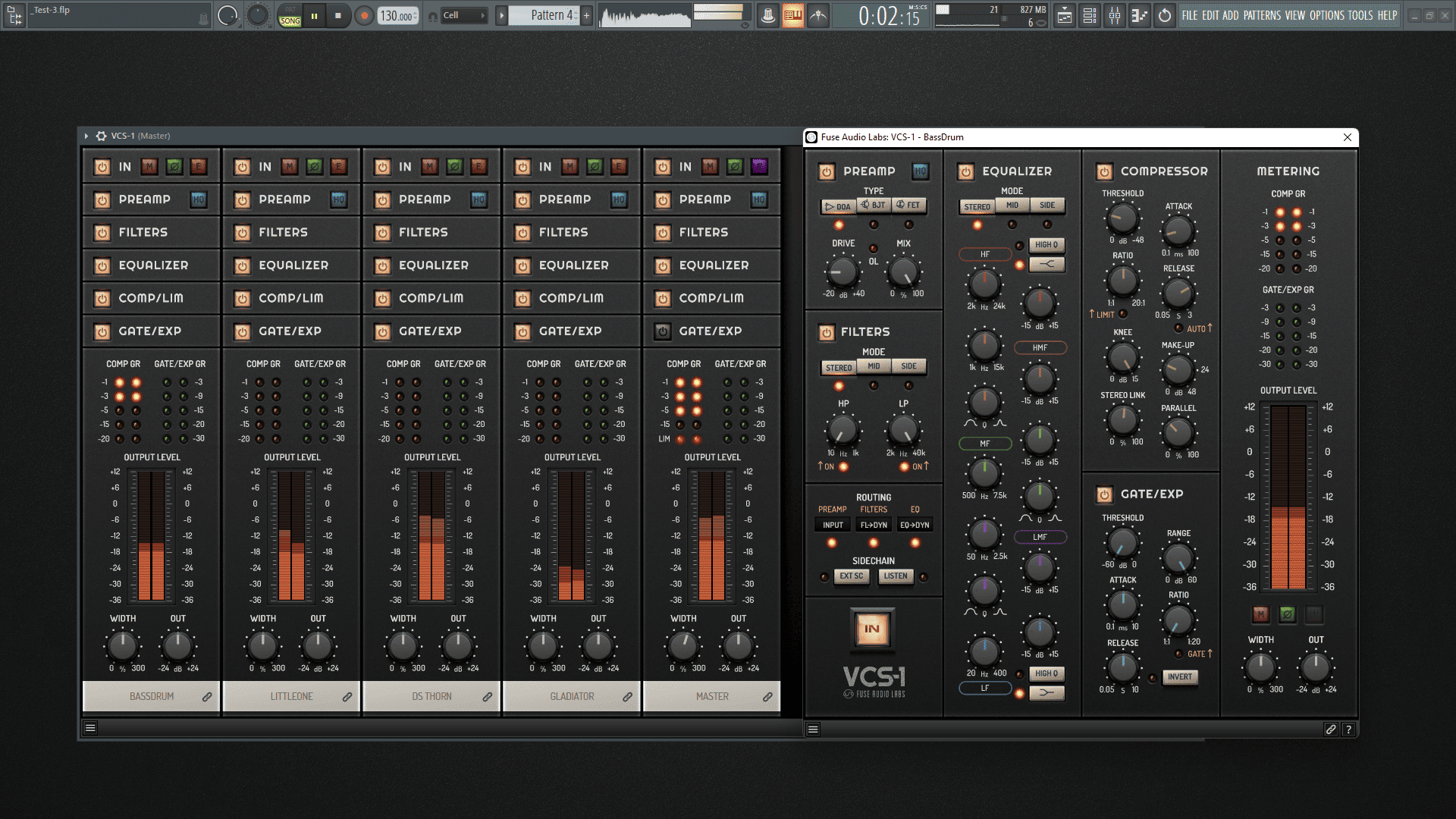1456x819 pixels.
Task: Click the EXT SC sidechain button
Action: (x=852, y=576)
